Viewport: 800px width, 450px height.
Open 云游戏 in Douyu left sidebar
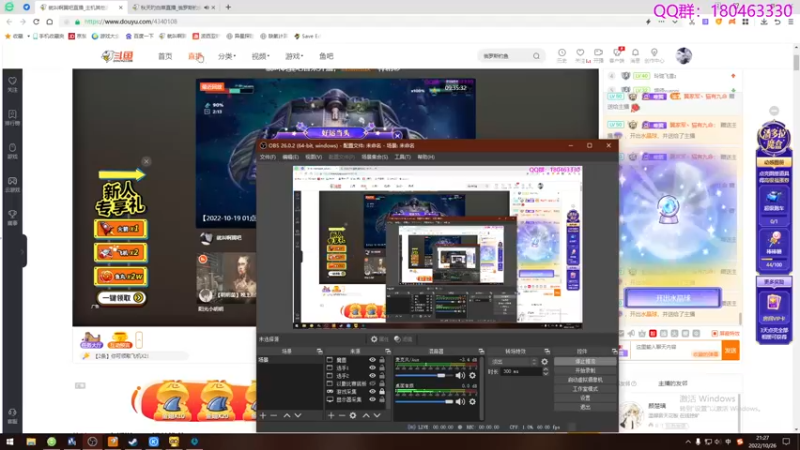(x=12, y=184)
